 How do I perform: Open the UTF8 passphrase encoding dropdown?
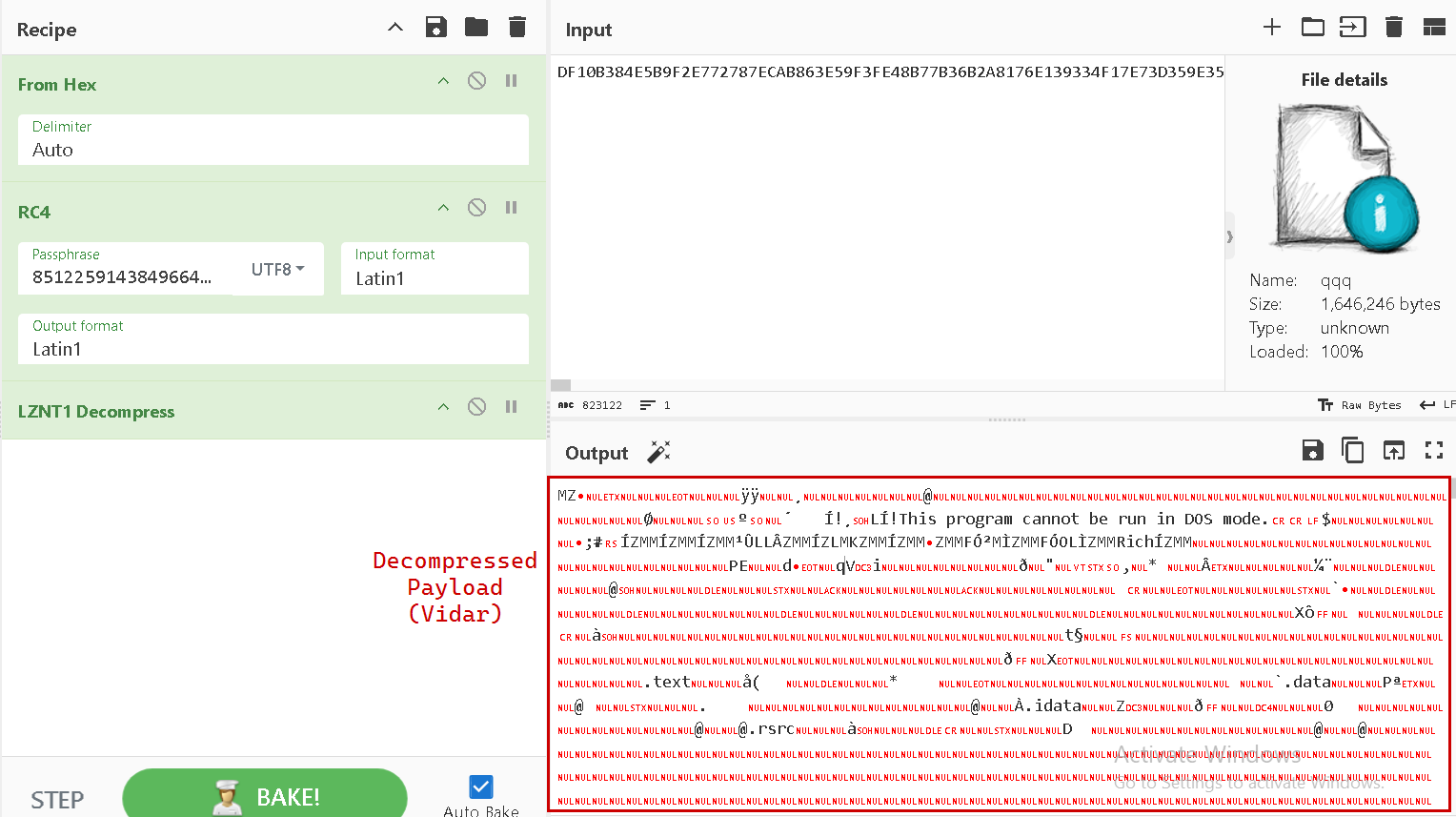pos(277,270)
